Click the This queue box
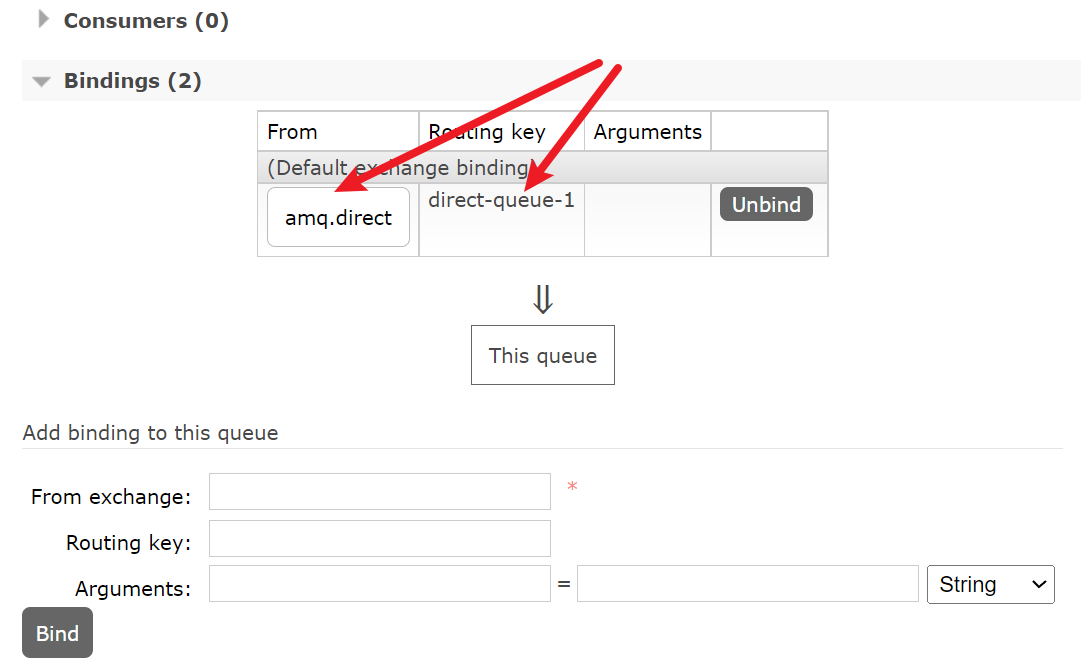The width and height of the screenshot is (1081, 662). pyautogui.click(x=543, y=355)
